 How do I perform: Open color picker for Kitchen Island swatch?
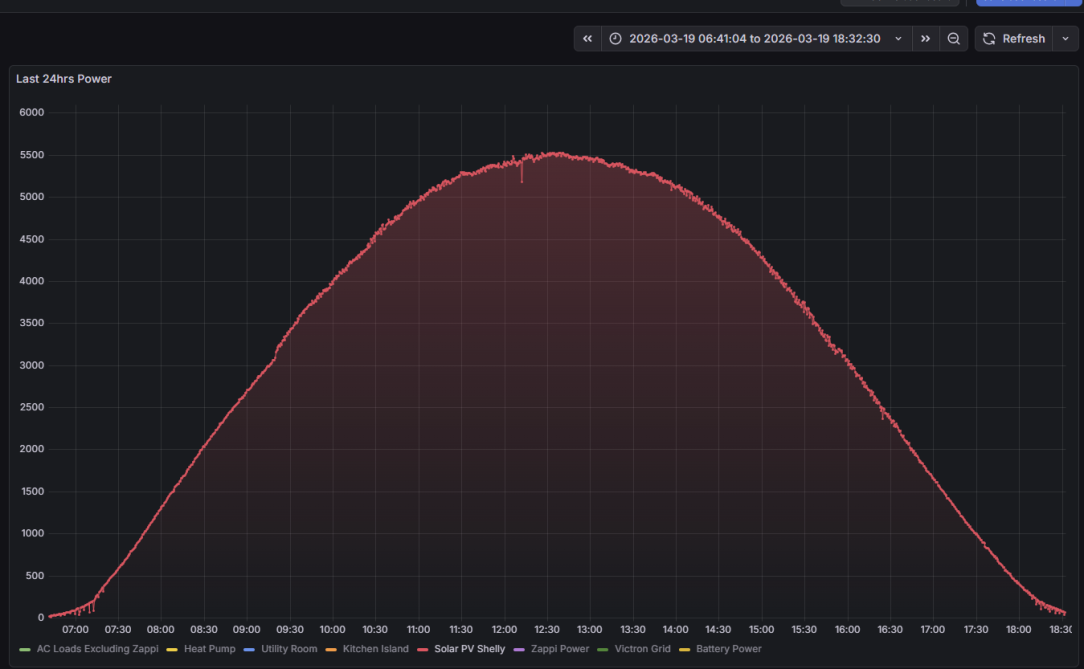[330, 650]
